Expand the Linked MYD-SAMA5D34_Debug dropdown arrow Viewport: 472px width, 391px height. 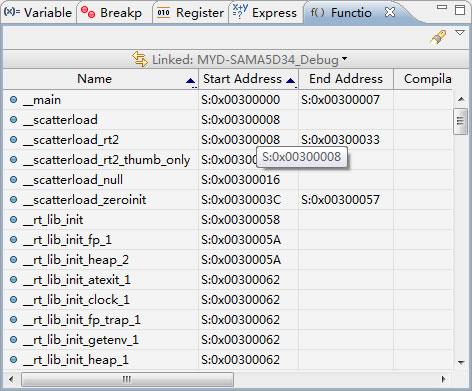tap(345, 59)
